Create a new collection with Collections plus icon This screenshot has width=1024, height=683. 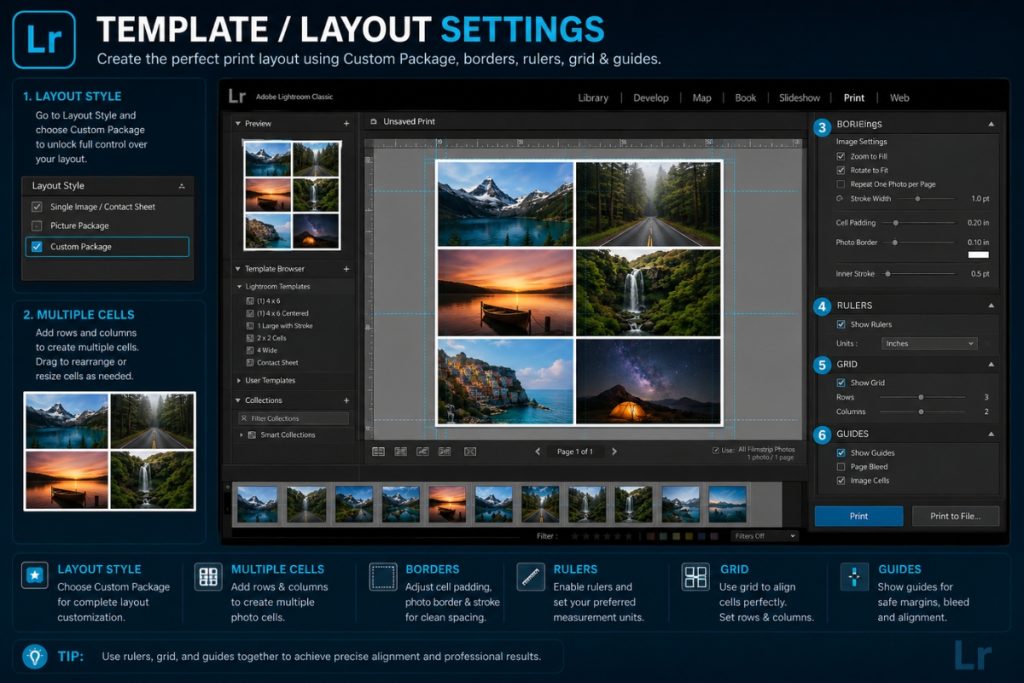coord(346,400)
